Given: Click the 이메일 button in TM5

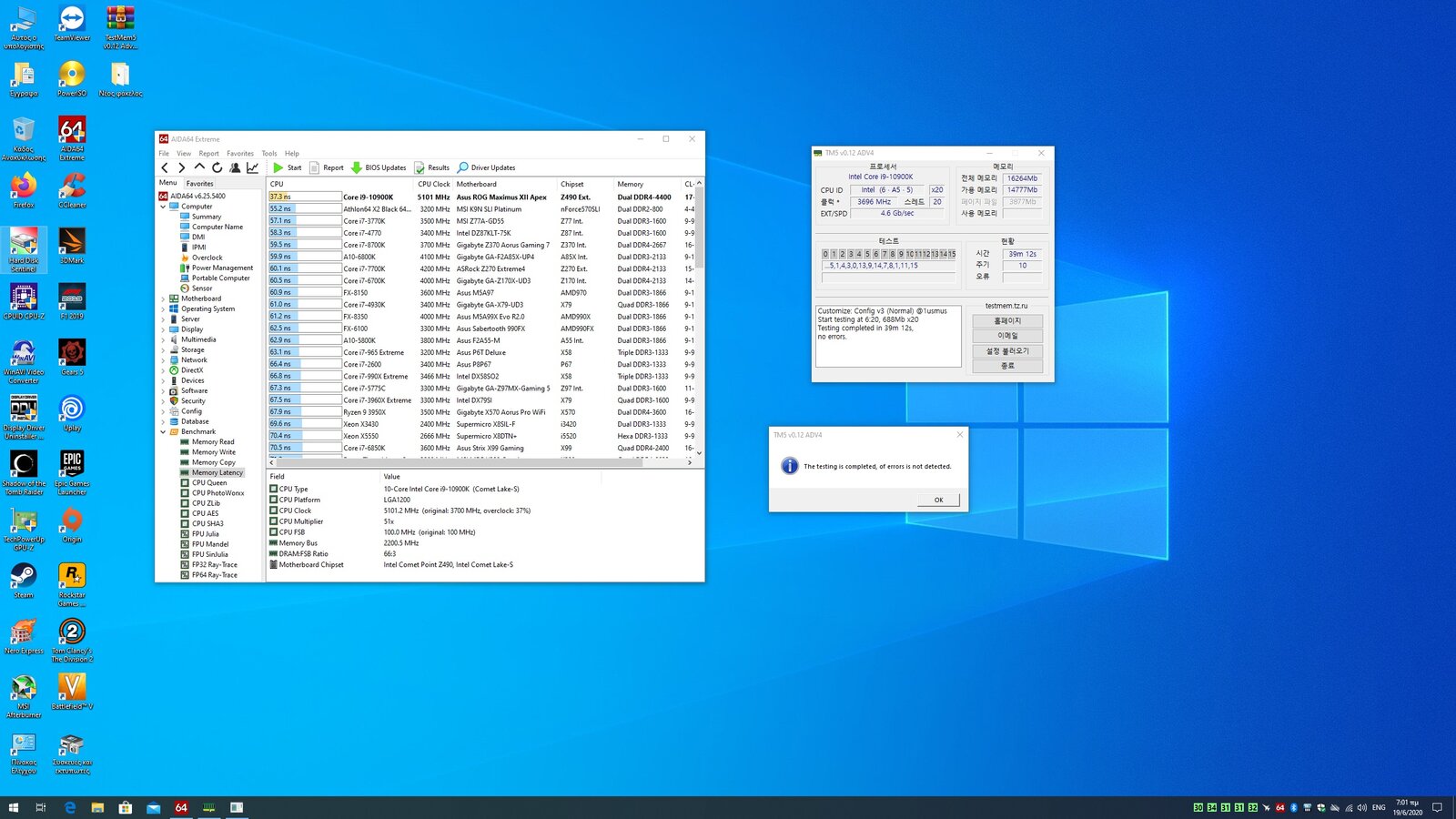Looking at the screenshot, I should click(x=1007, y=336).
